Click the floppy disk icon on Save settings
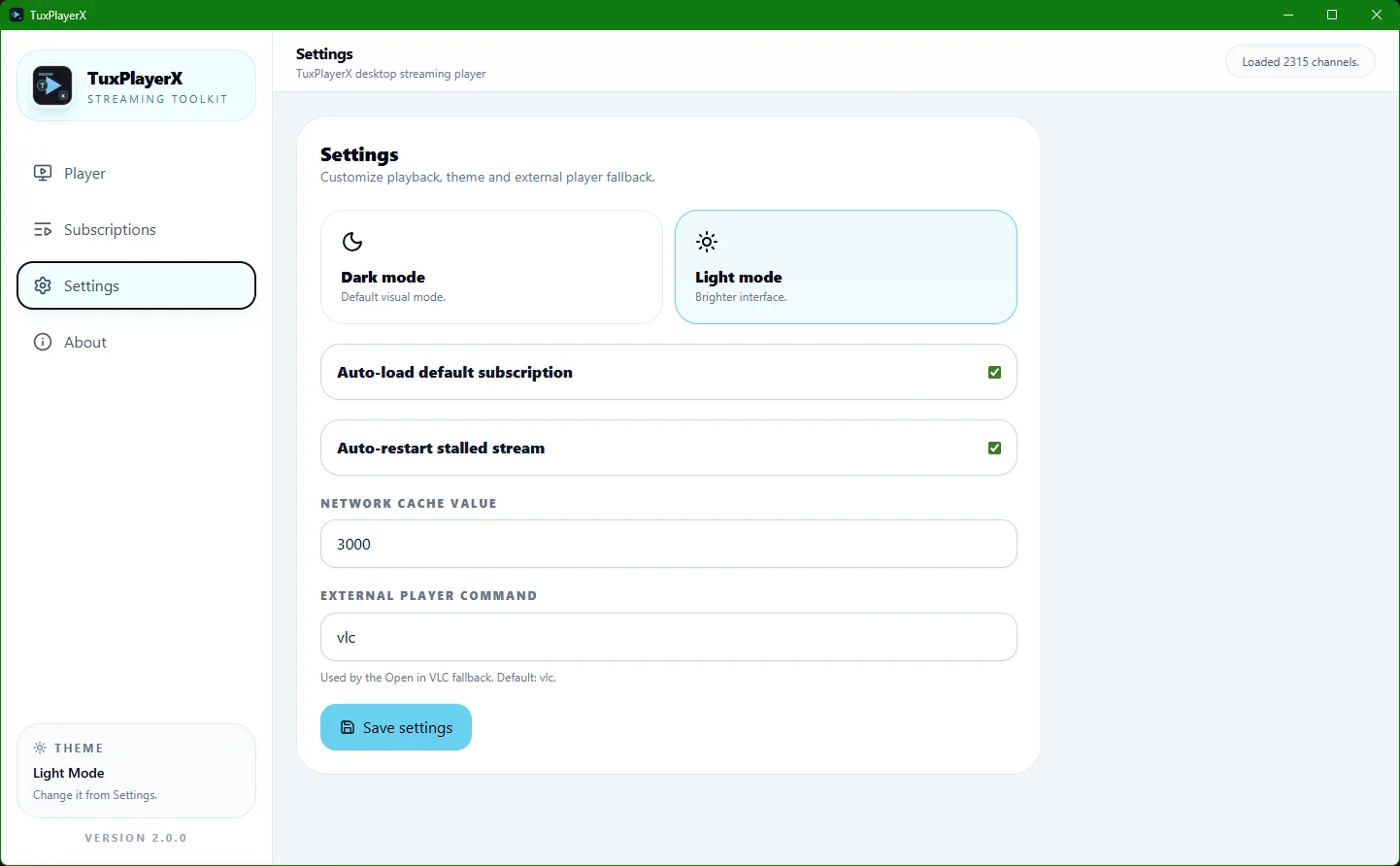Screen dimensions: 1400x866 348,727
